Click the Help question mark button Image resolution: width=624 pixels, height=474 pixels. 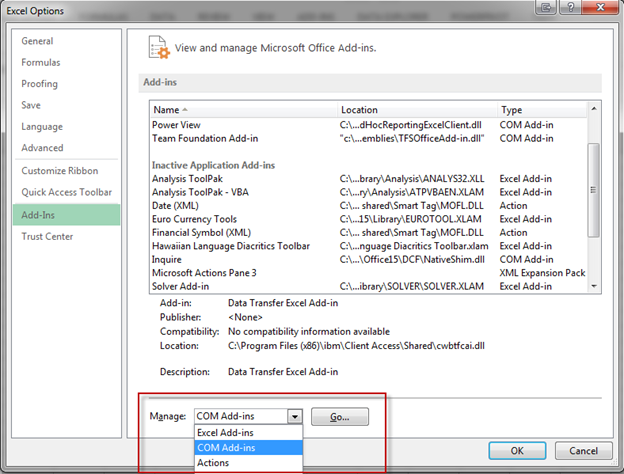pyautogui.click(x=571, y=7)
